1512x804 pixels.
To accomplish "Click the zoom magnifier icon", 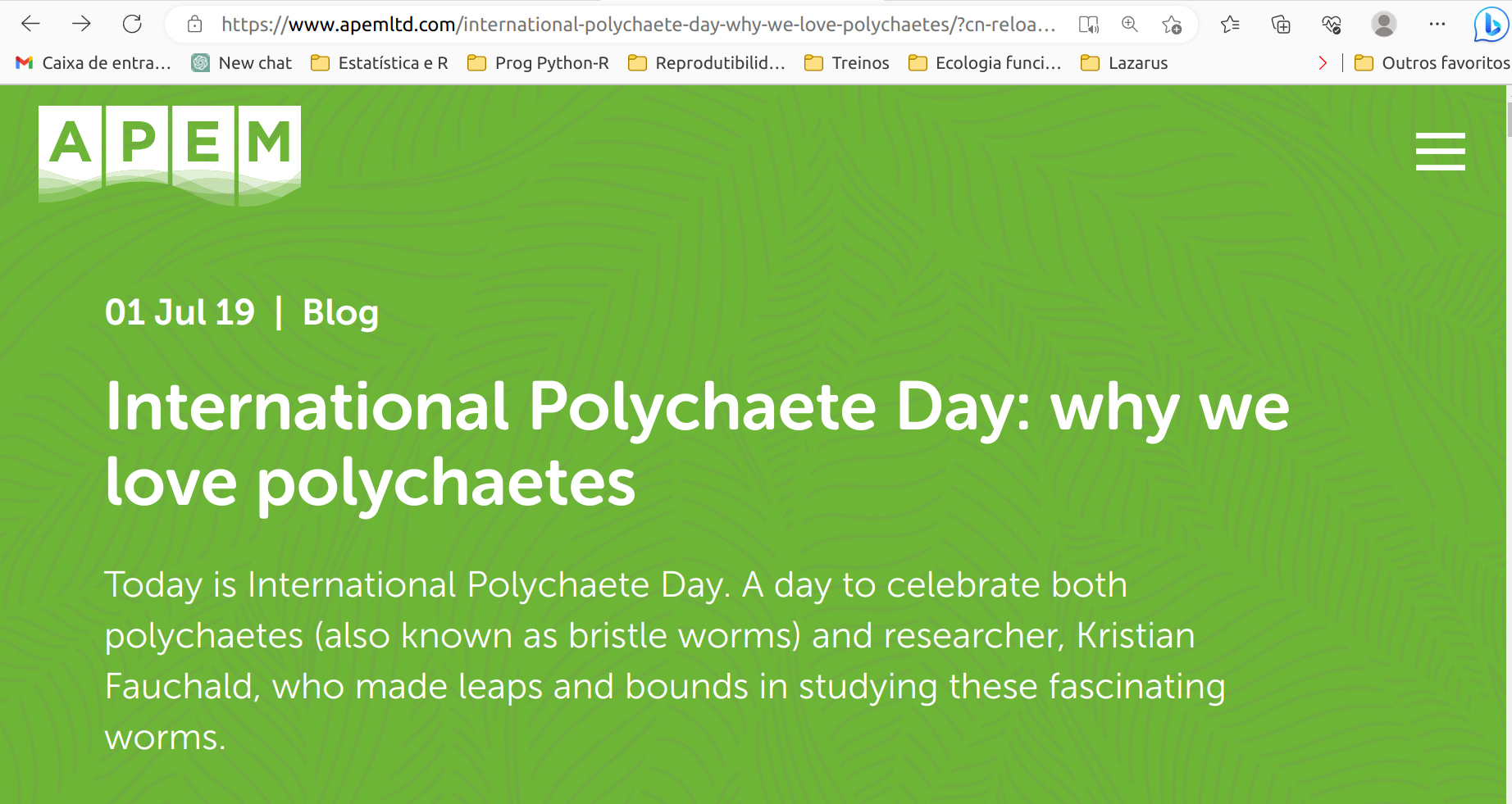I will click(1130, 25).
